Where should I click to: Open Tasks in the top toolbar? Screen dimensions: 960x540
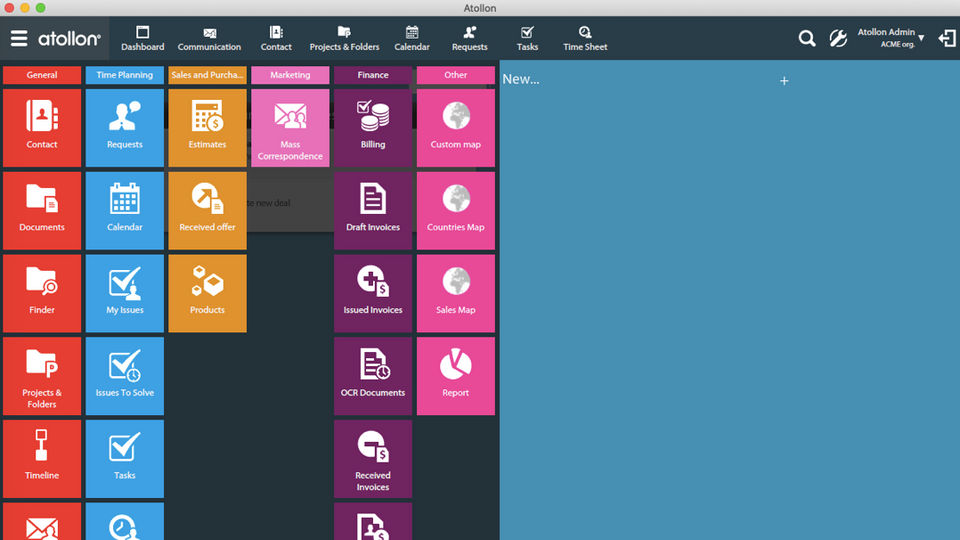[527, 39]
